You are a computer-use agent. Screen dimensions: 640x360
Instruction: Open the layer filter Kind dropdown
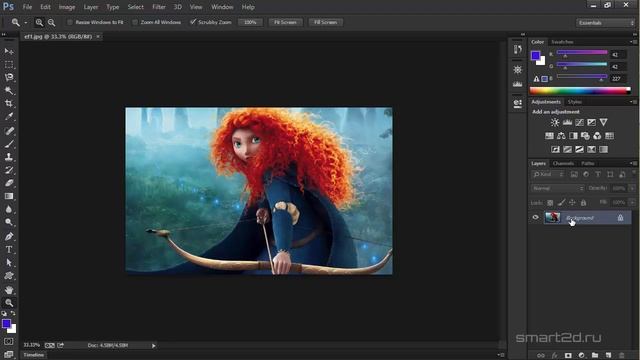(x=548, y=174)
